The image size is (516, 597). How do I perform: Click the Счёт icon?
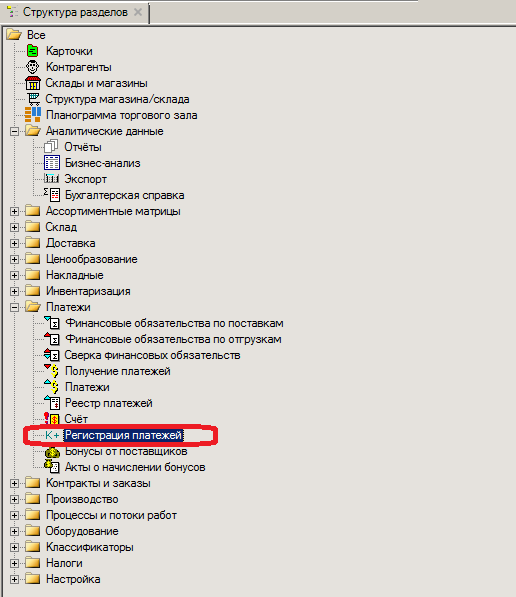(x=52, y=419)
